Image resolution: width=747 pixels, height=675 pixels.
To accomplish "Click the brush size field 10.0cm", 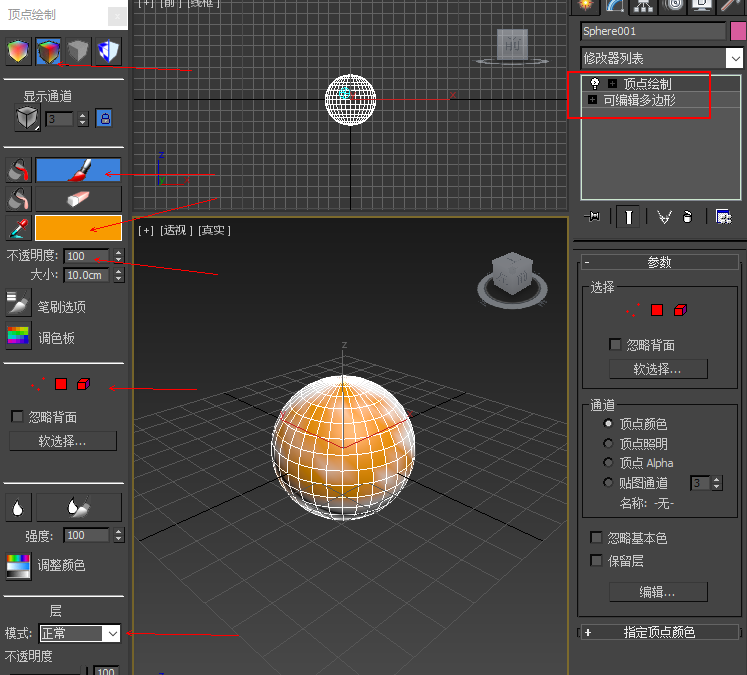I will (87, 275).
